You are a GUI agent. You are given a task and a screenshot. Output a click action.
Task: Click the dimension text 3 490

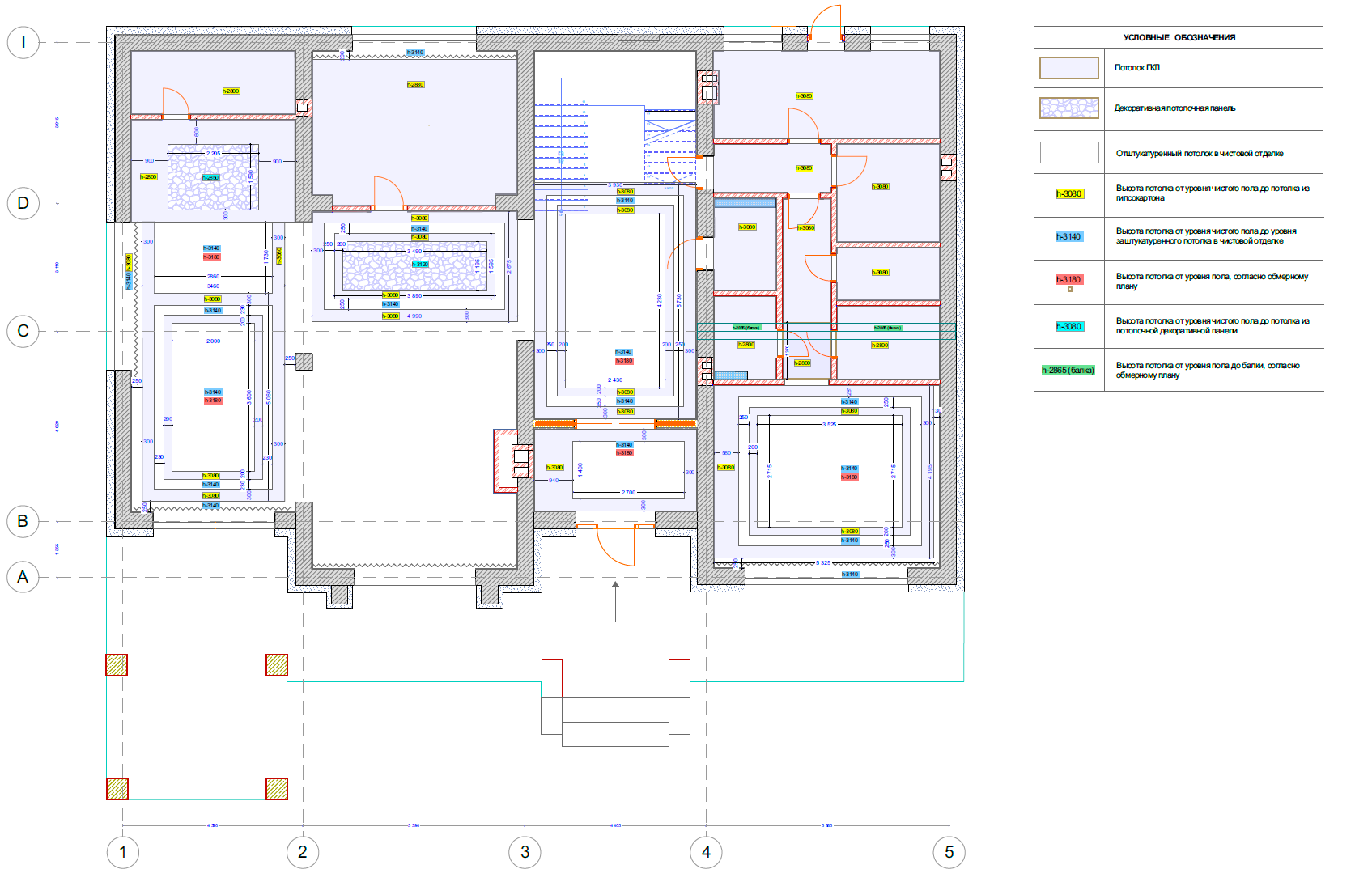tap(414, 252)
